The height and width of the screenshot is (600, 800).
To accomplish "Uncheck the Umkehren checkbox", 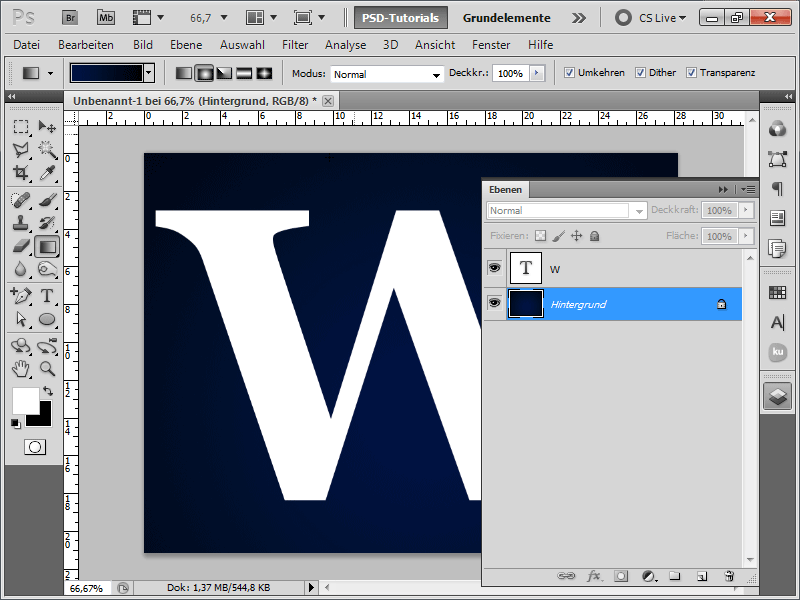I will pyautogui.click(x=569, y=73).
